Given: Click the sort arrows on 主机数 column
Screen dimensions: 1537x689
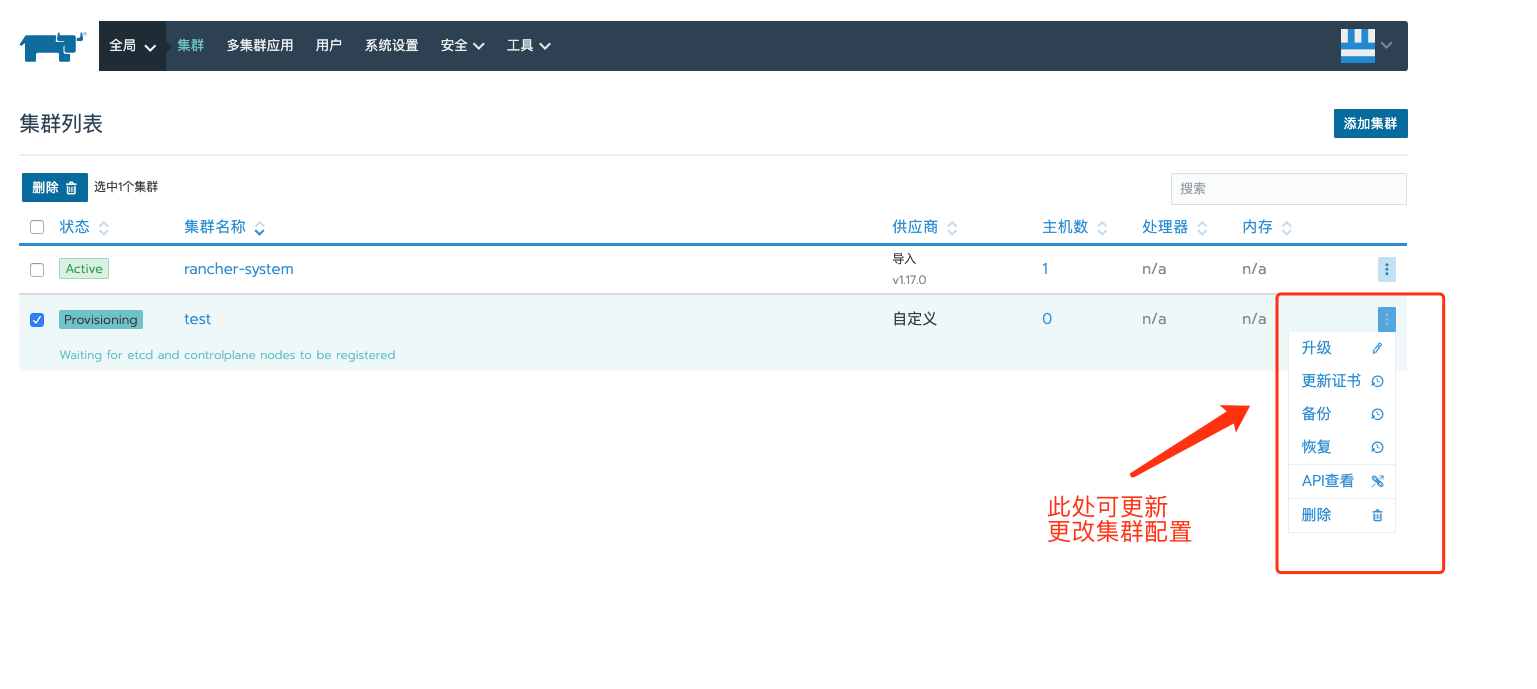Looking at the screenshot, I should (1104, 227).
